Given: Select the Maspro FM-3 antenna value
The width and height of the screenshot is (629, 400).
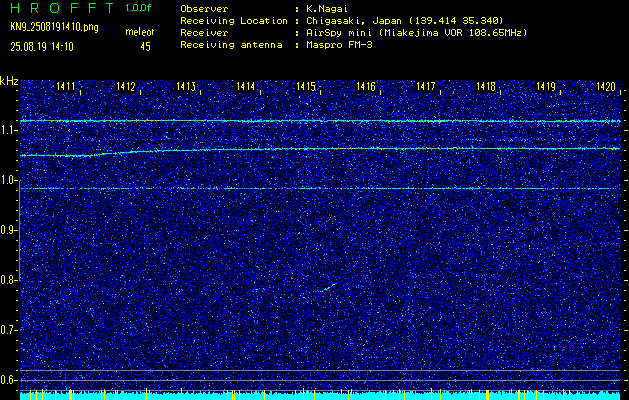Looking at the screenshot, I should 339,45.
